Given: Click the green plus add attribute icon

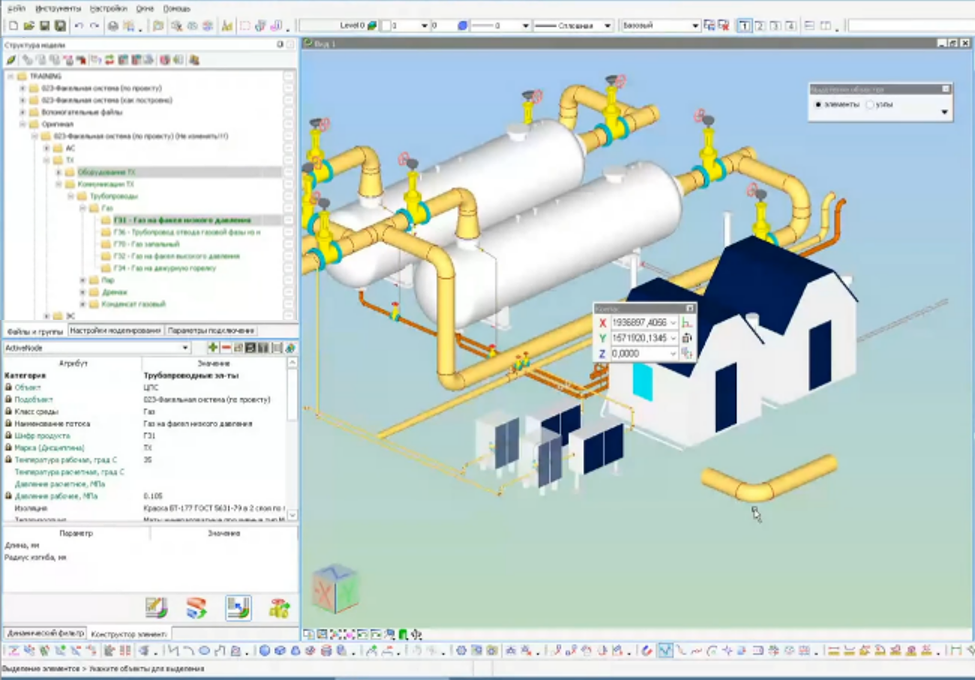Looking at the screenshot, I should point(213,347).
